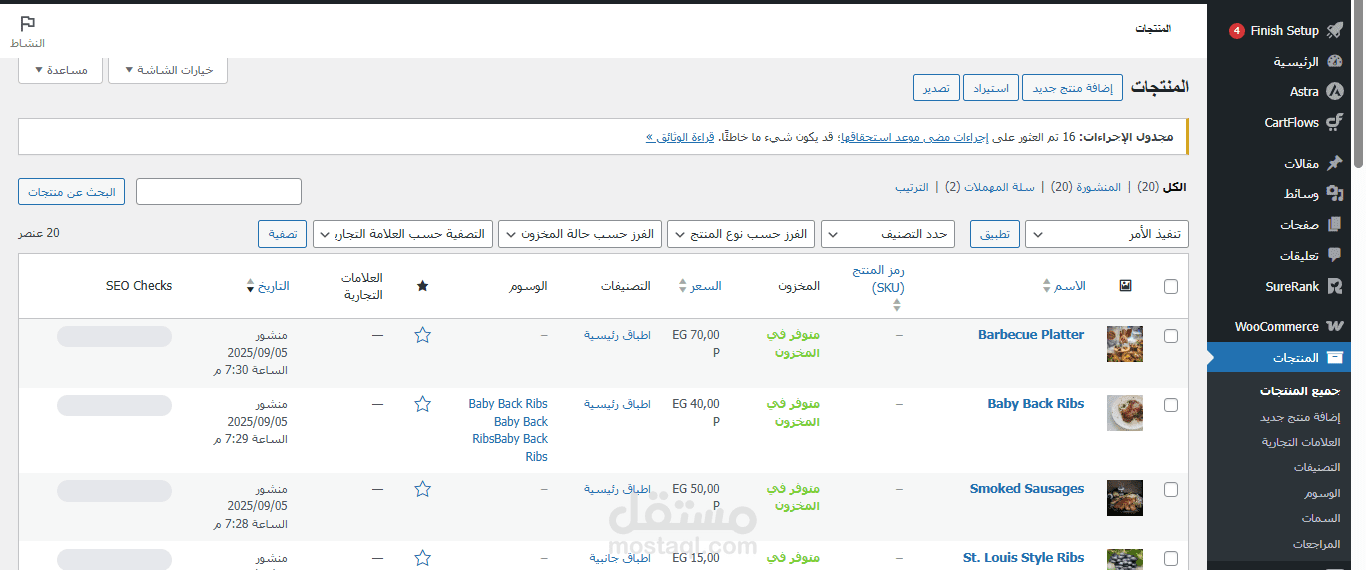Screen dimensions: 1366x570
Task: Sort products by السعر column
Action: (699, 286)
